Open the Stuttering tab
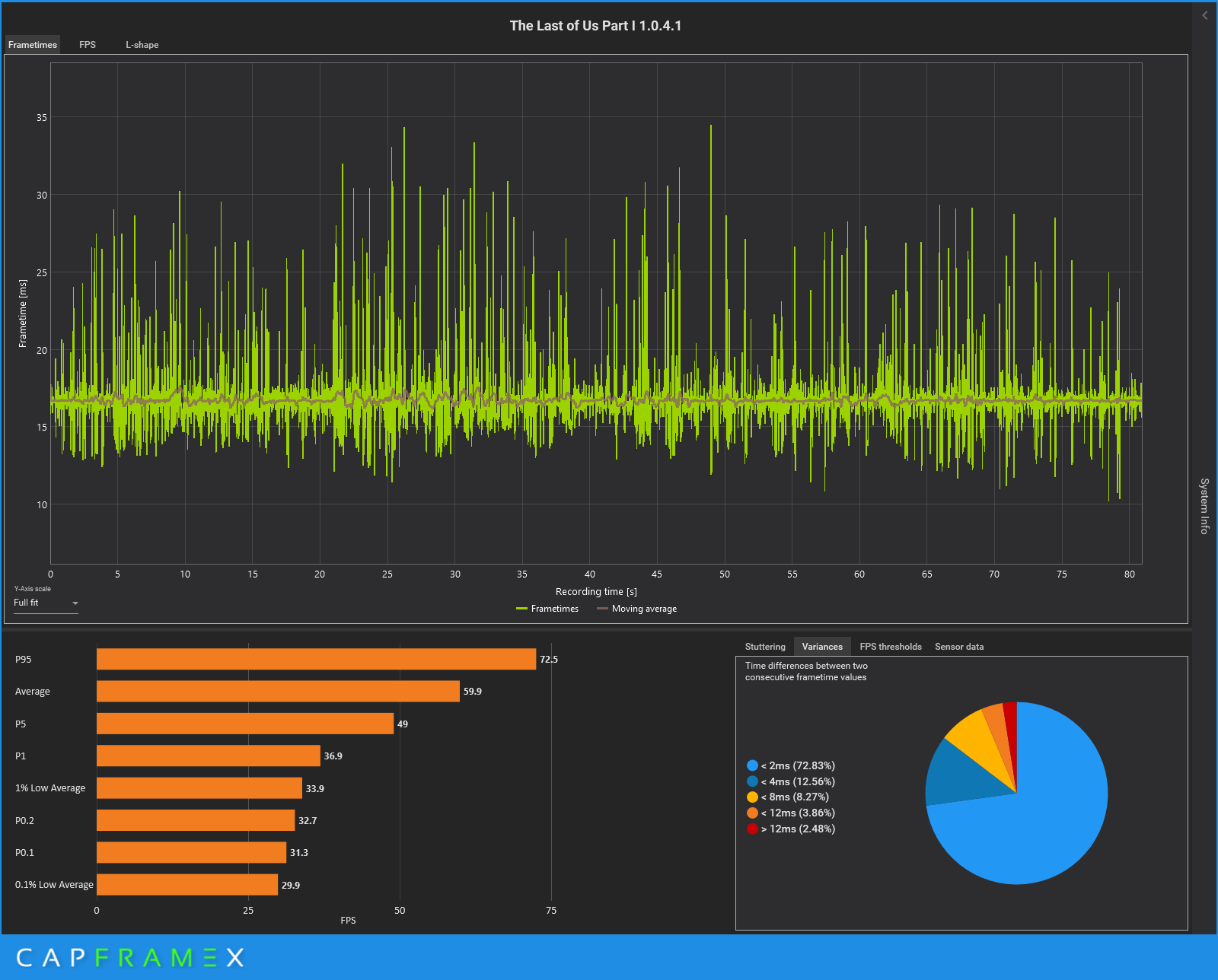 pyautogui.click(x=765, y=647)
